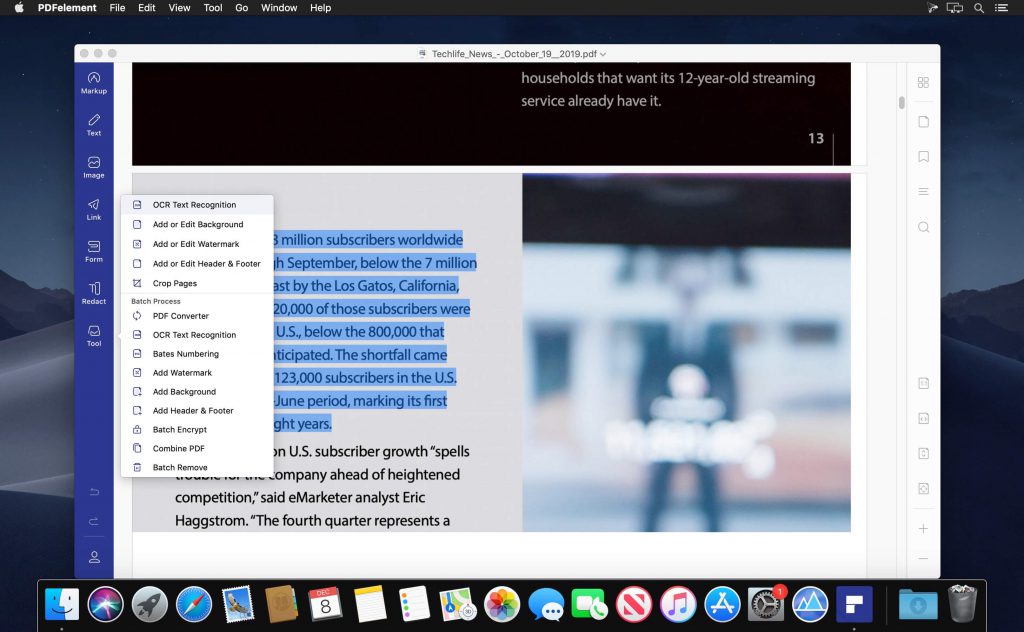Open the annotations list panel

click(x=922, y=191)
